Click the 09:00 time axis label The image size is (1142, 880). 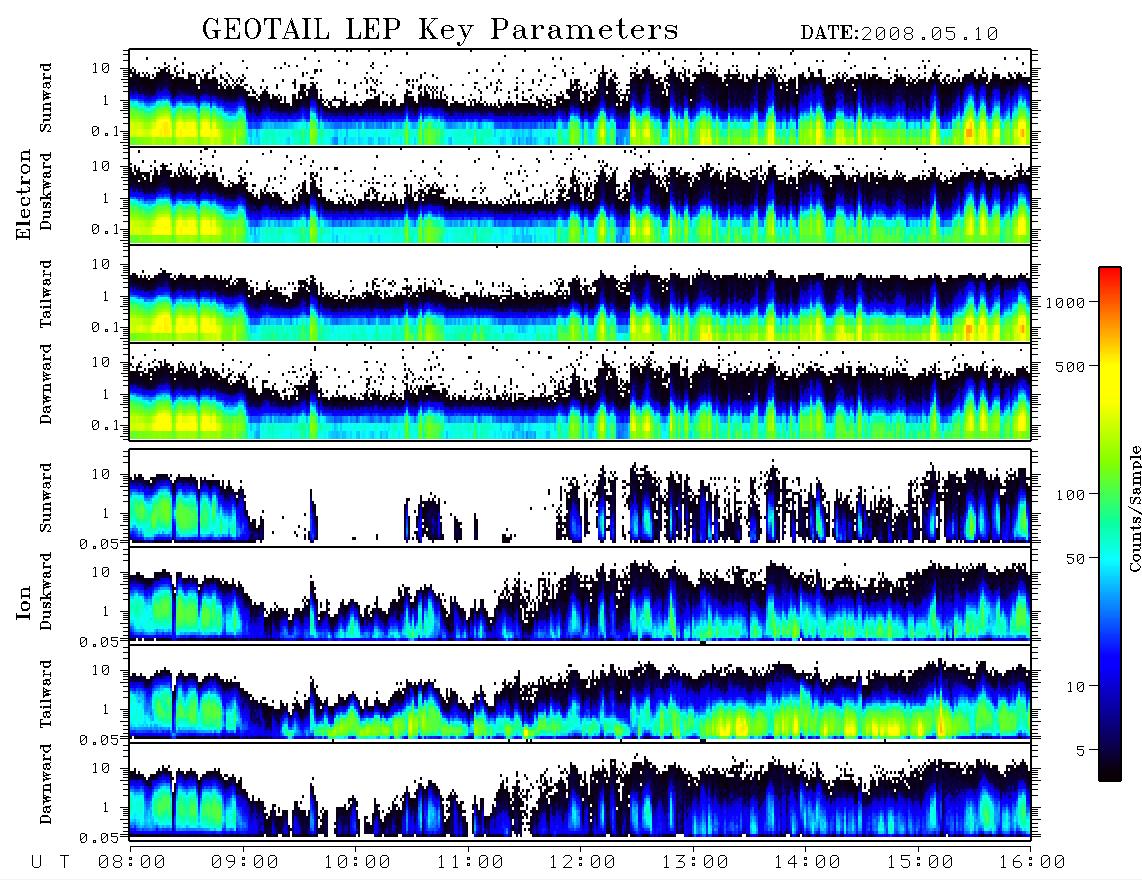245,862
